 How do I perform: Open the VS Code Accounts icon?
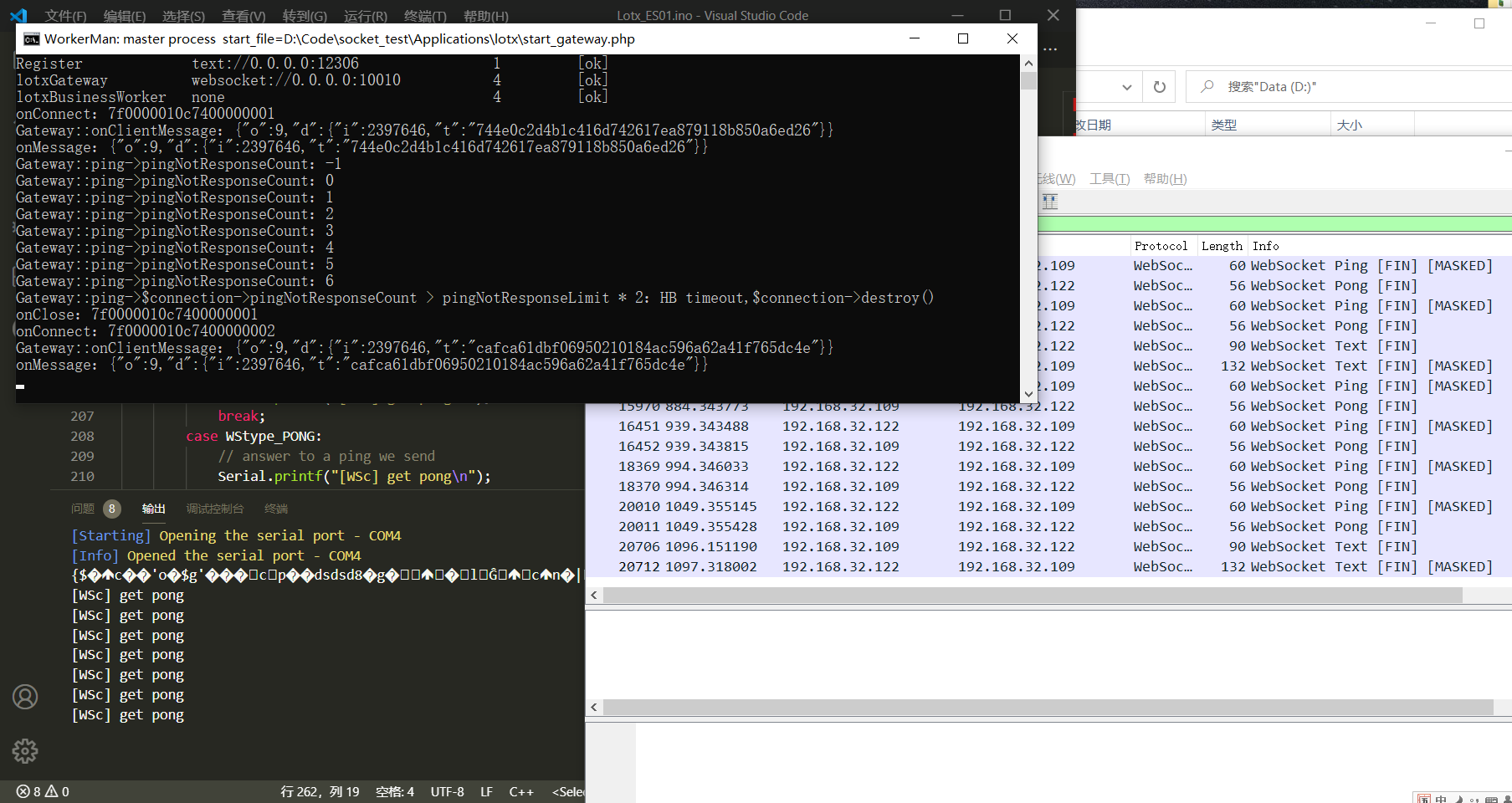[25, 697]
